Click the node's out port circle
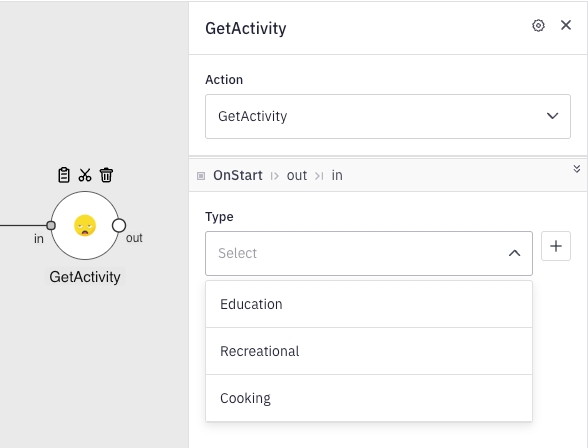 119,225
